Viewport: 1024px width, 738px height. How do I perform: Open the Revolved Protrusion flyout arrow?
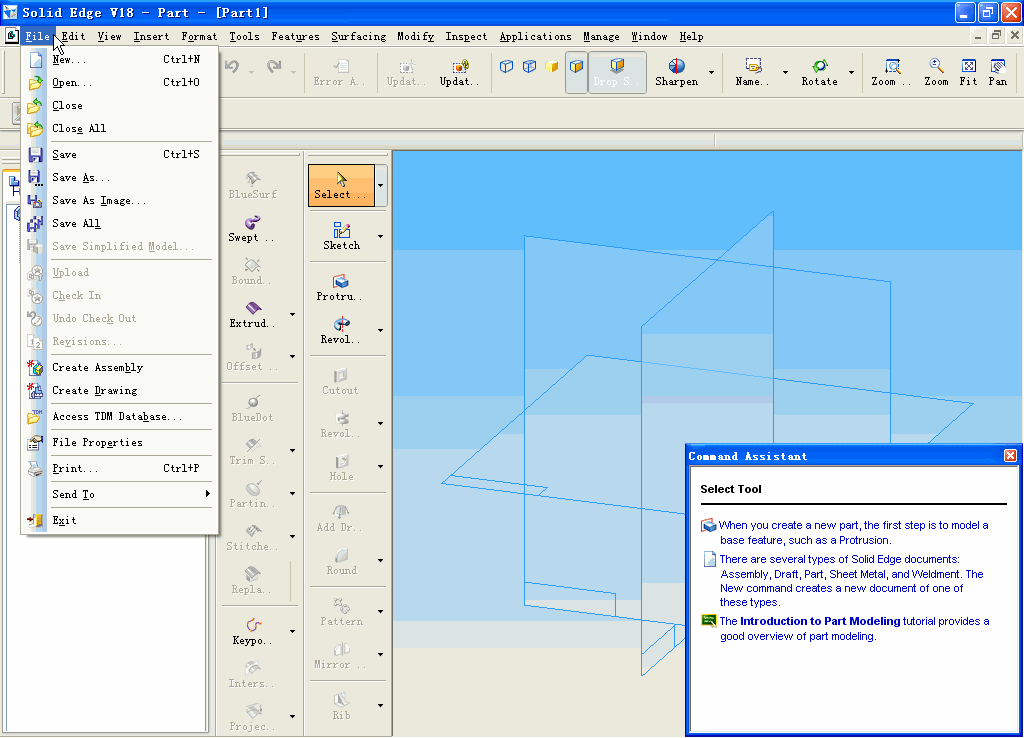coord(380,330)
